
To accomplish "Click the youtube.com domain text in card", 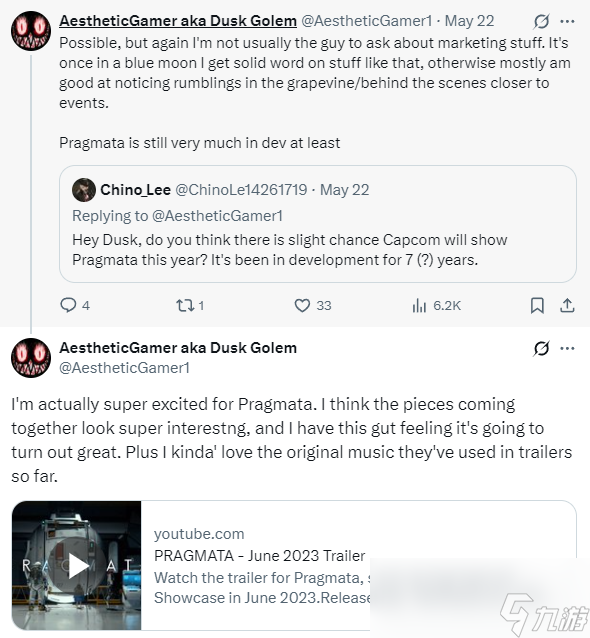I will point(199,534).
